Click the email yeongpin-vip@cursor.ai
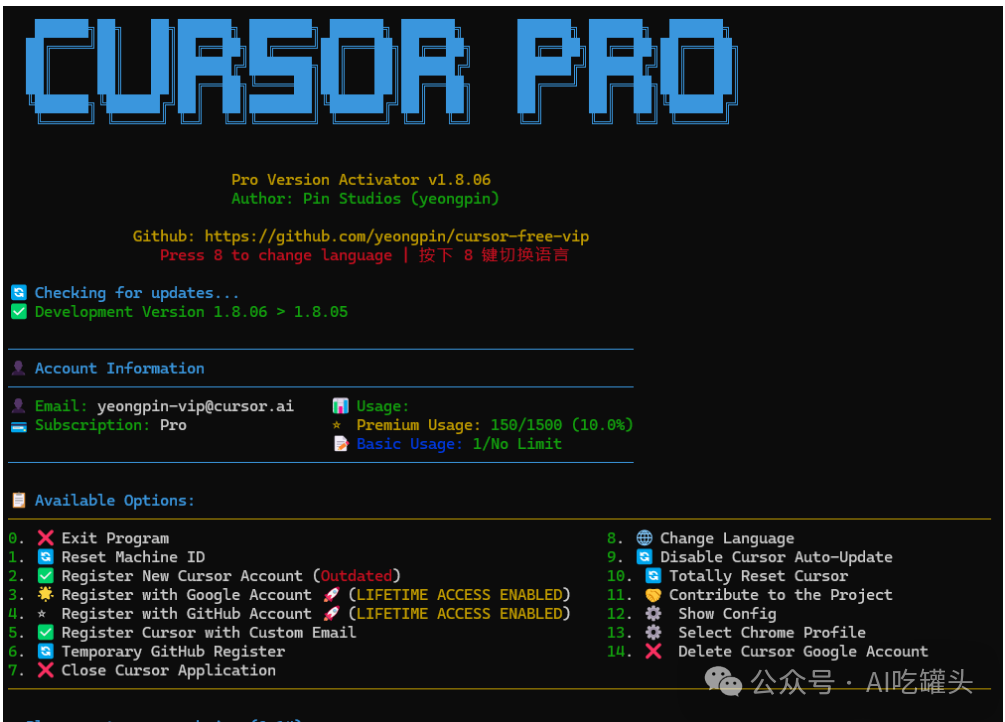Viewport: 1005px width, 722px height. [x=195, y=407]
